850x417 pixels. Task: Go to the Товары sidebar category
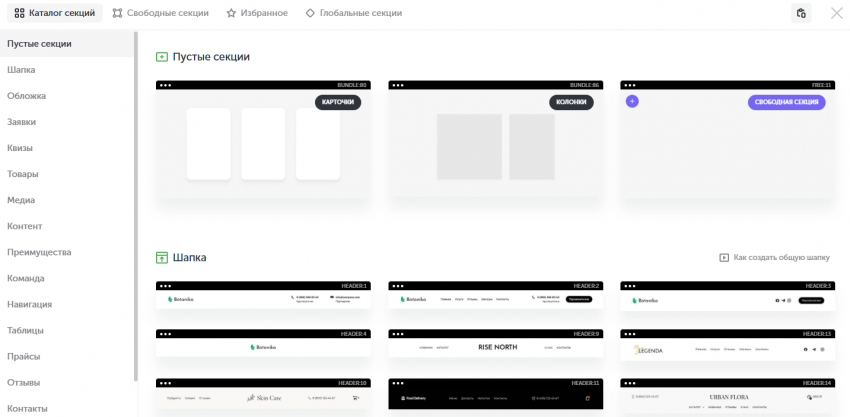[x=22, y=174]
